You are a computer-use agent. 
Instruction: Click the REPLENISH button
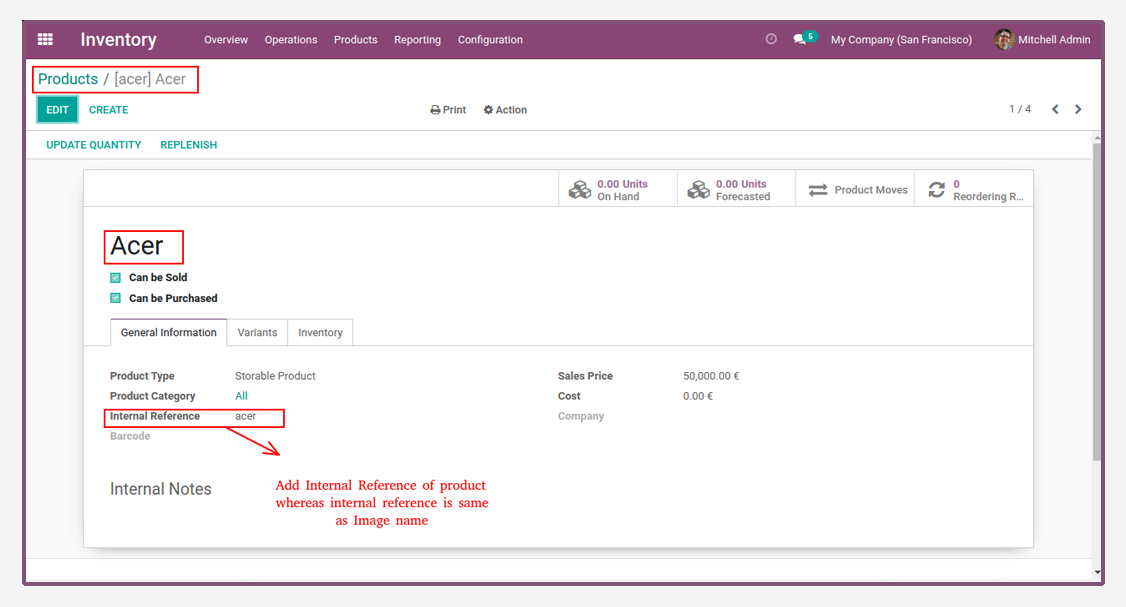point(188,145)
